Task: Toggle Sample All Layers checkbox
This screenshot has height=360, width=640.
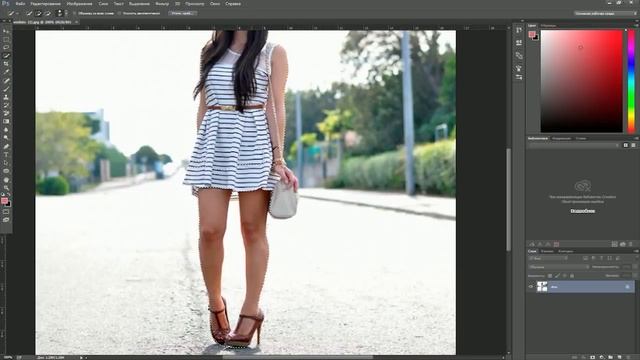Action: (x=75, y=13)
